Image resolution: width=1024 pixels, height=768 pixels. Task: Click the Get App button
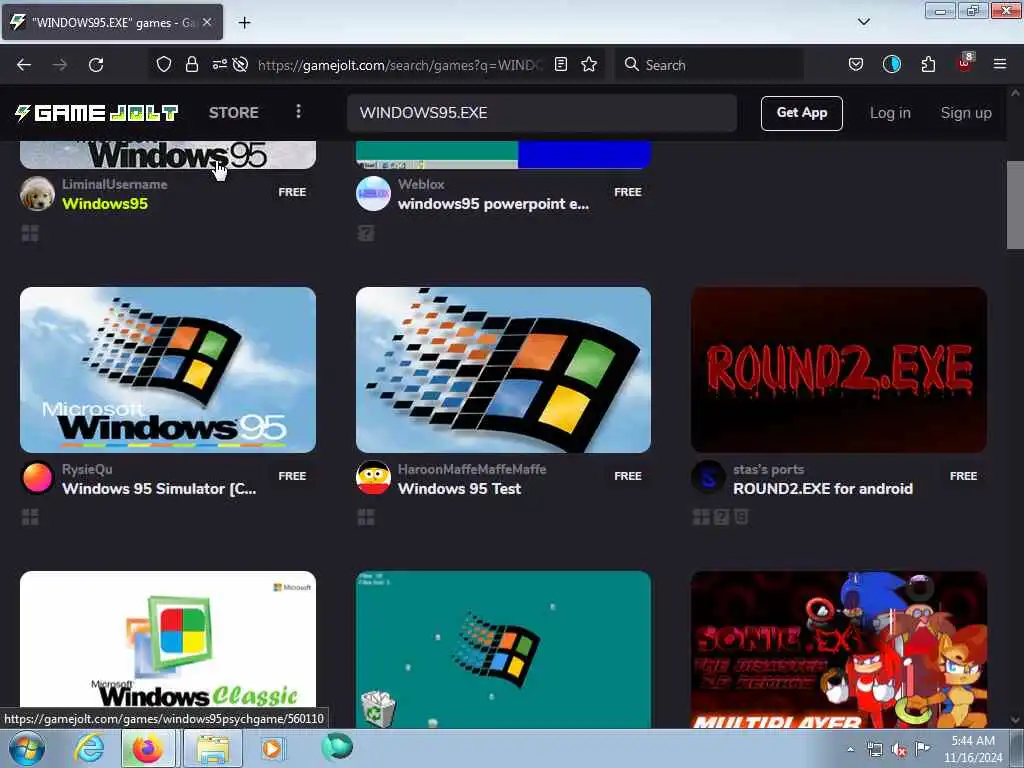coord(801,113)
